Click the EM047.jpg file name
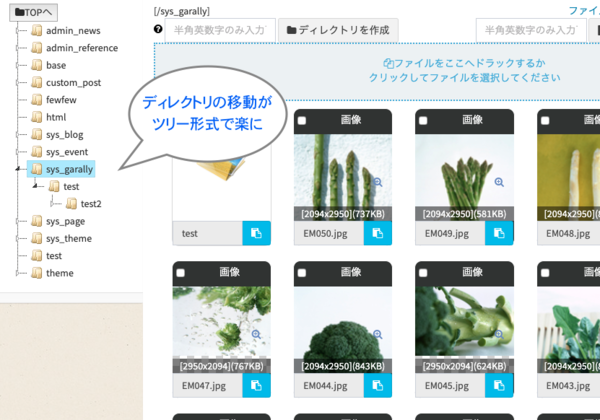 [204, 386]
